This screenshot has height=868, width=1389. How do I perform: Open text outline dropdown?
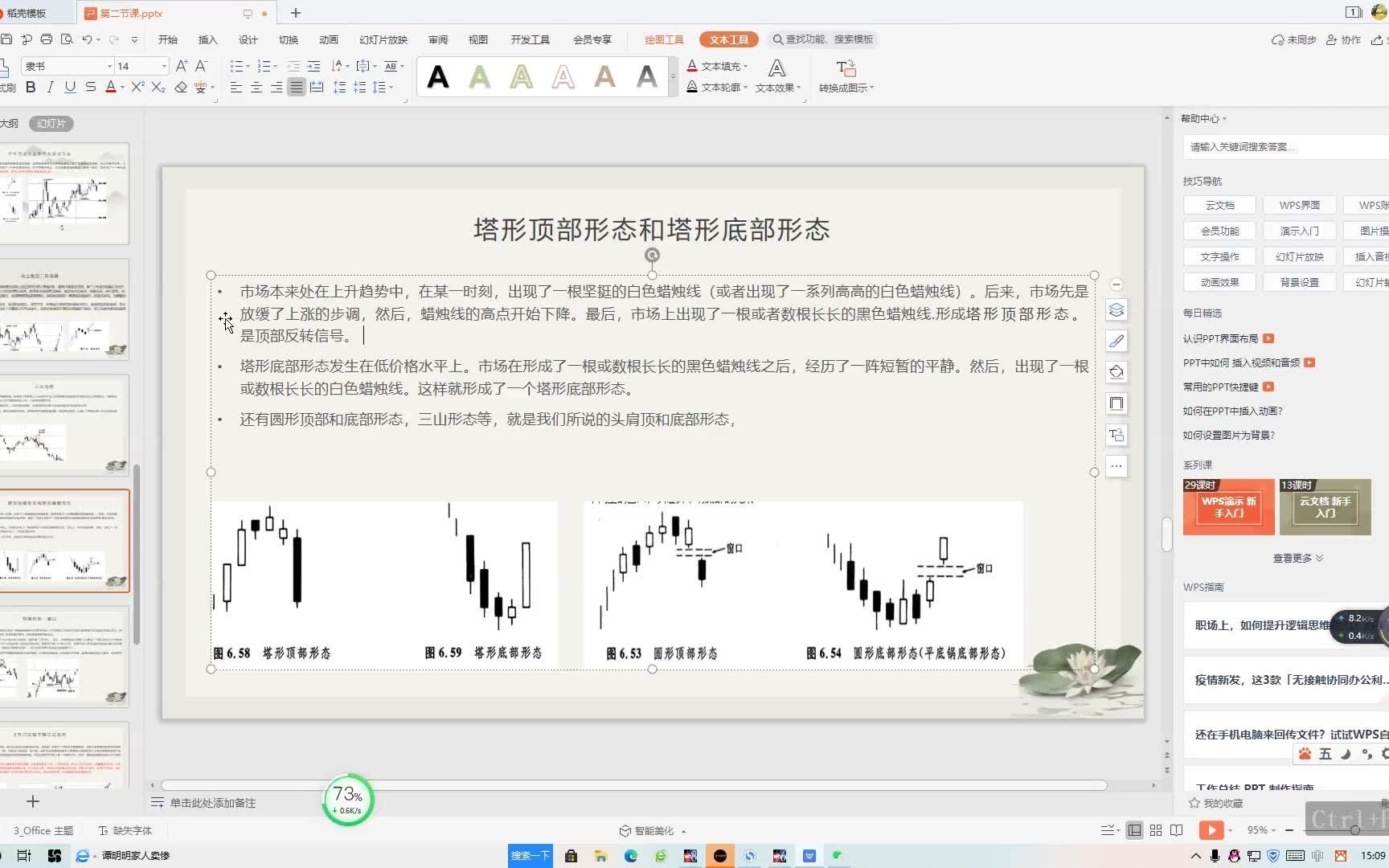click(x=718, y=87)
